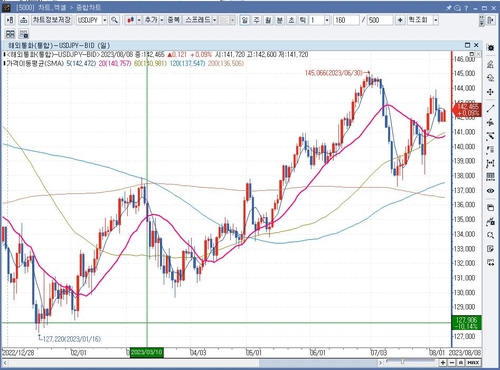This screenshot has height=370, width=500.
Task: Click the toolbar sidebar toggle icon at far right
Action: pyautogui.click(x=490, y=20)
